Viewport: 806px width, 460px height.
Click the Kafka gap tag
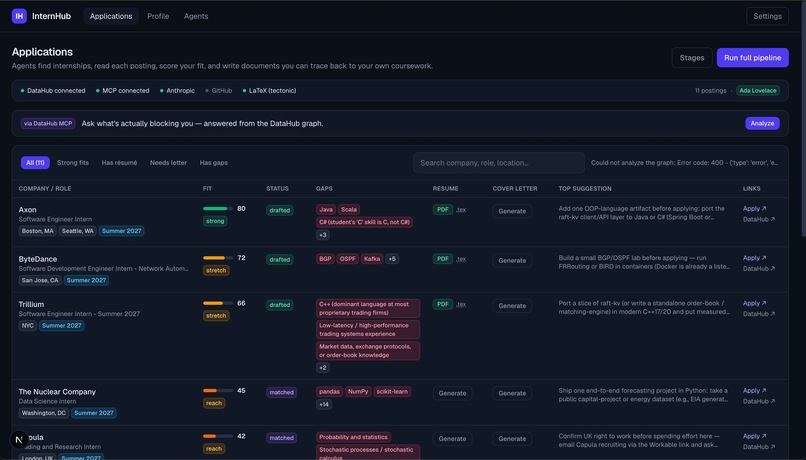point(372,259)
